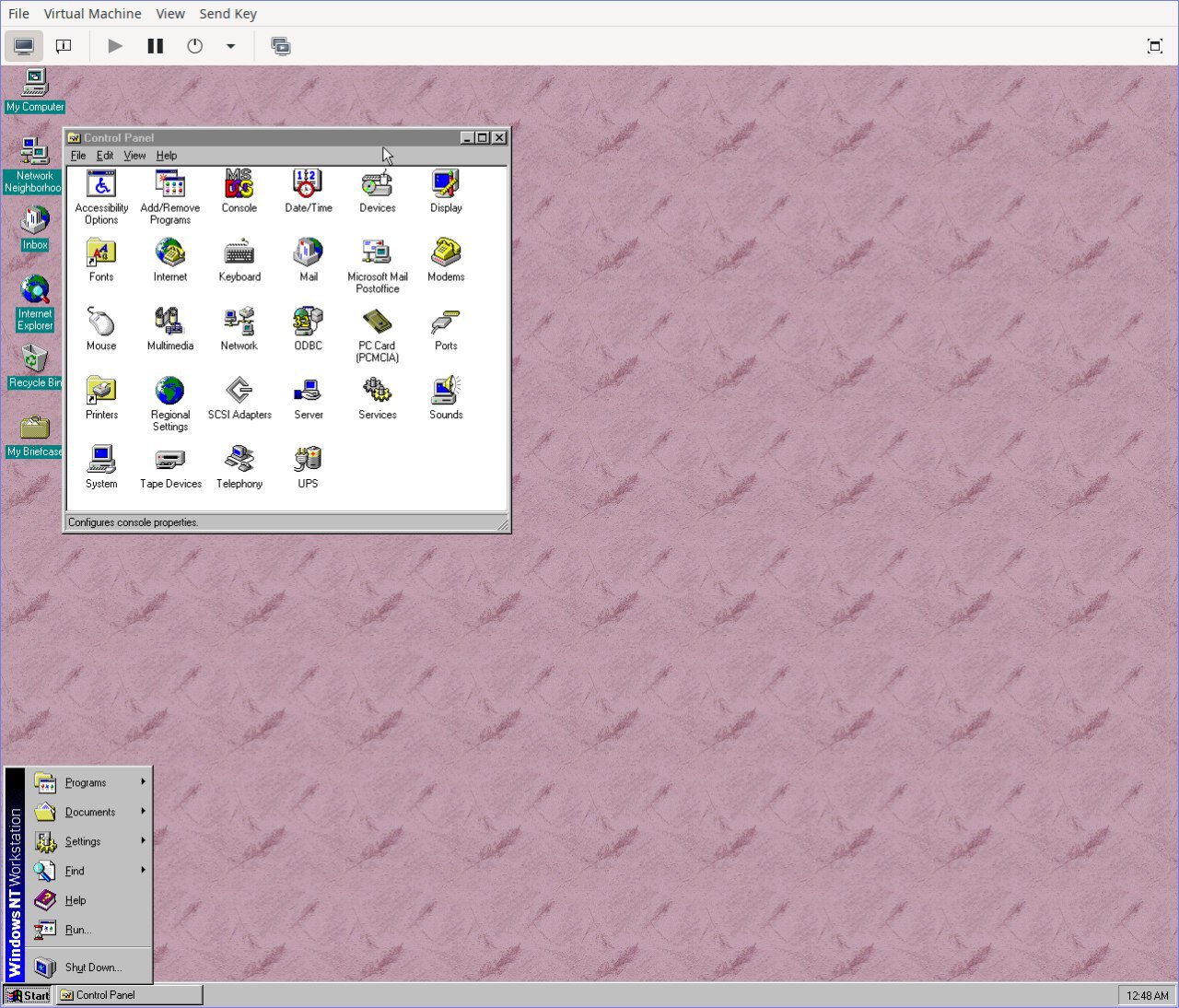Open the virtual machine power options dropdown arrow

tap(230, 46)
